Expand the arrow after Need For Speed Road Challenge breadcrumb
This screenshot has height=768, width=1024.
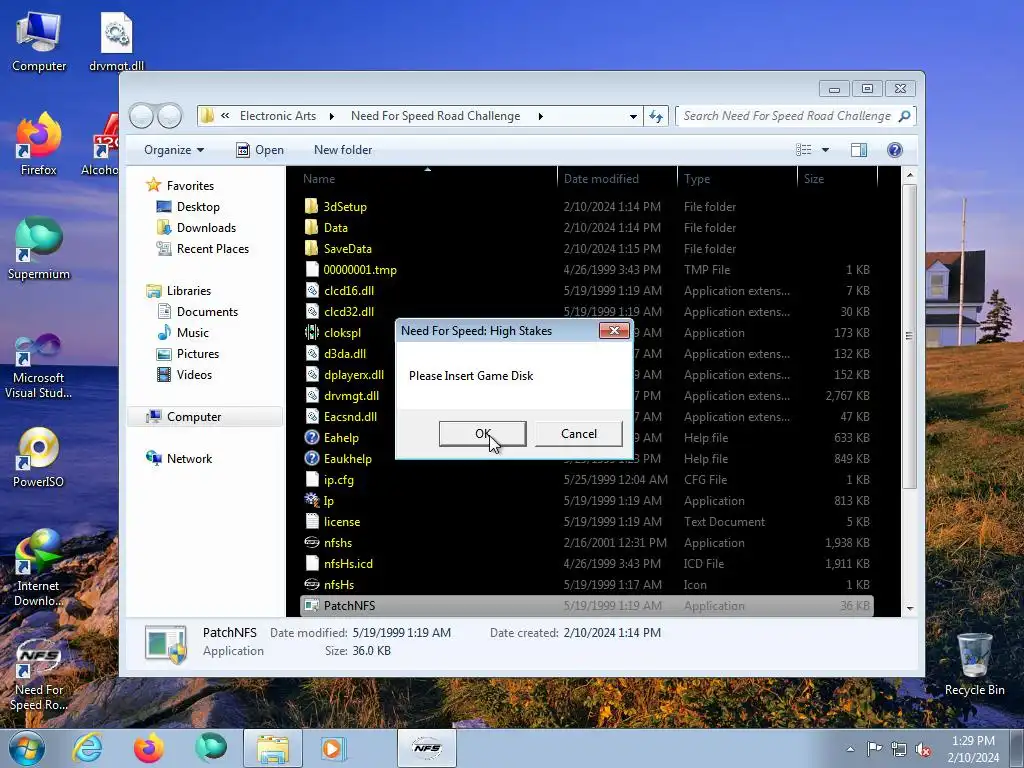540,116
